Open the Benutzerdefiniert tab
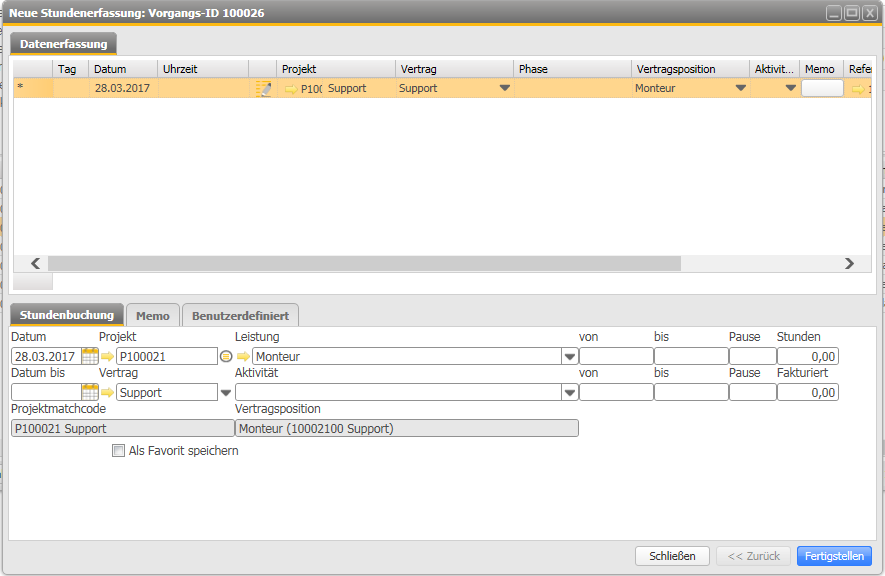Image resolution: width=885 pixels, height=576 pixels. pyautogui.click(x=240, y=315)
